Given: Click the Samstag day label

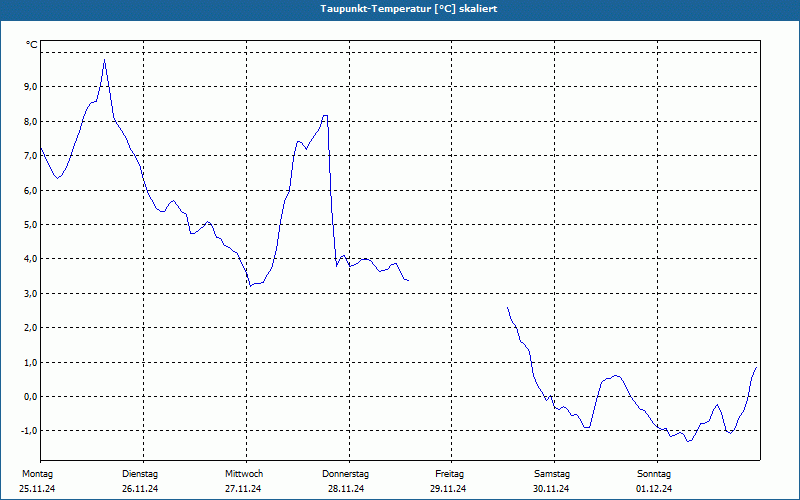Looking at the screenshot, I should (x=552, y=474).
